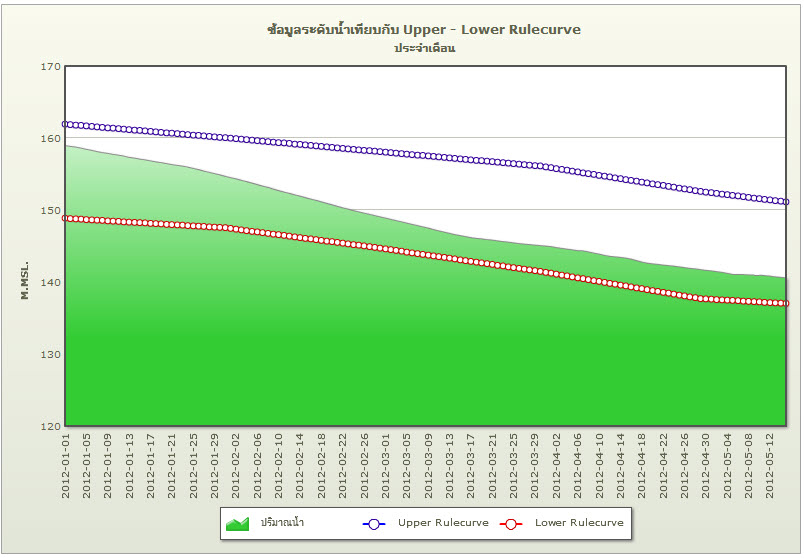Click the 2012-04-26 x-axis date label
This screenshot has width=804, height=558.
685,466
